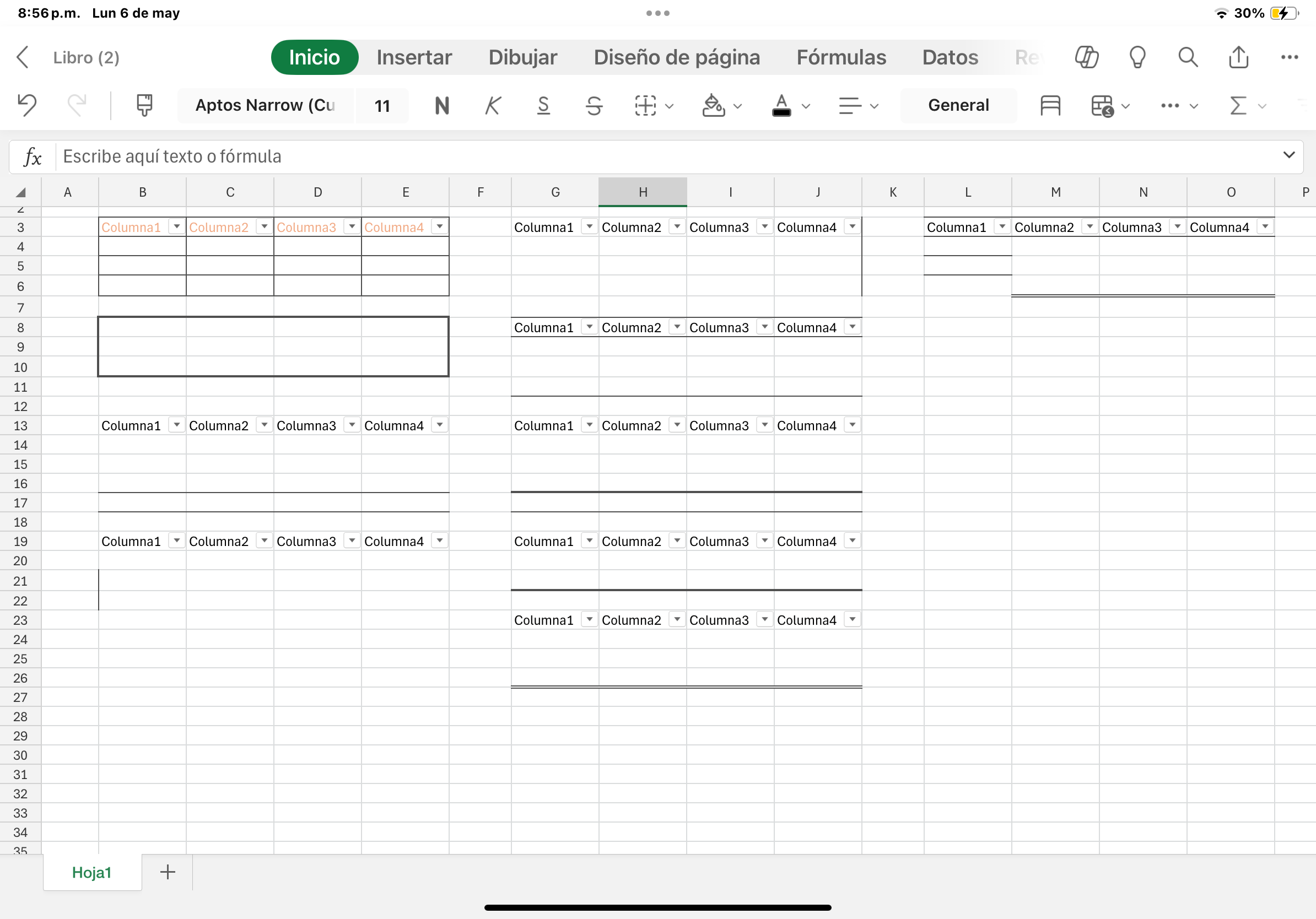The image size is (1316, 919).
Task: Toggle strikethrough text formatting
Action: [x=594, y=105]
